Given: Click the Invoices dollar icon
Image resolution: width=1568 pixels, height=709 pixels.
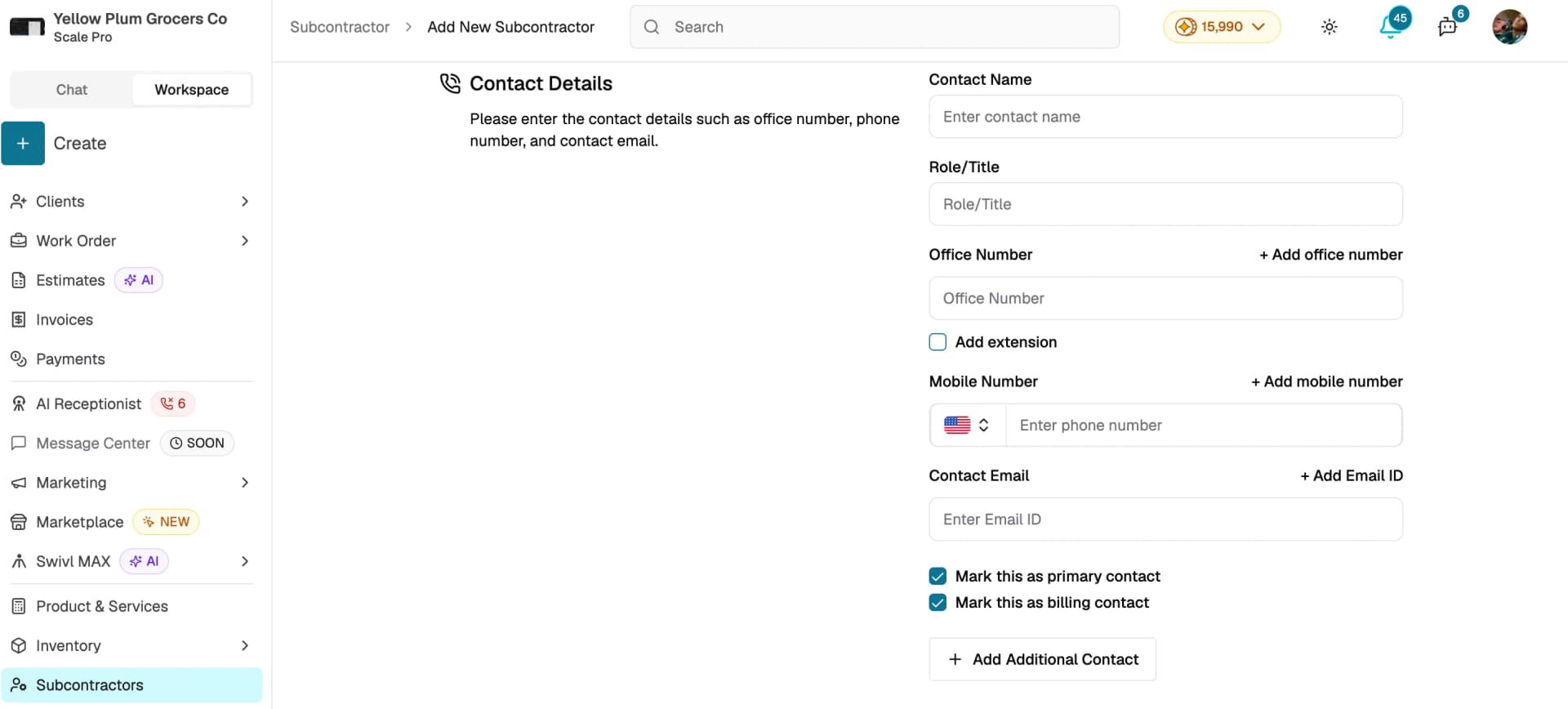Looking at the screenshot, I should [18, 319].
